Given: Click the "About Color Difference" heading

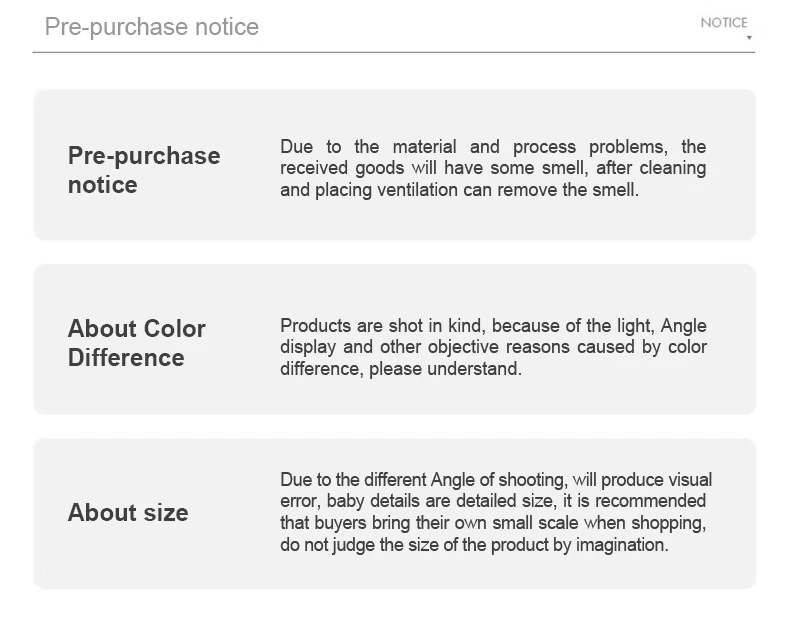Looking at the screenshot, I should [x=137, y=343].
